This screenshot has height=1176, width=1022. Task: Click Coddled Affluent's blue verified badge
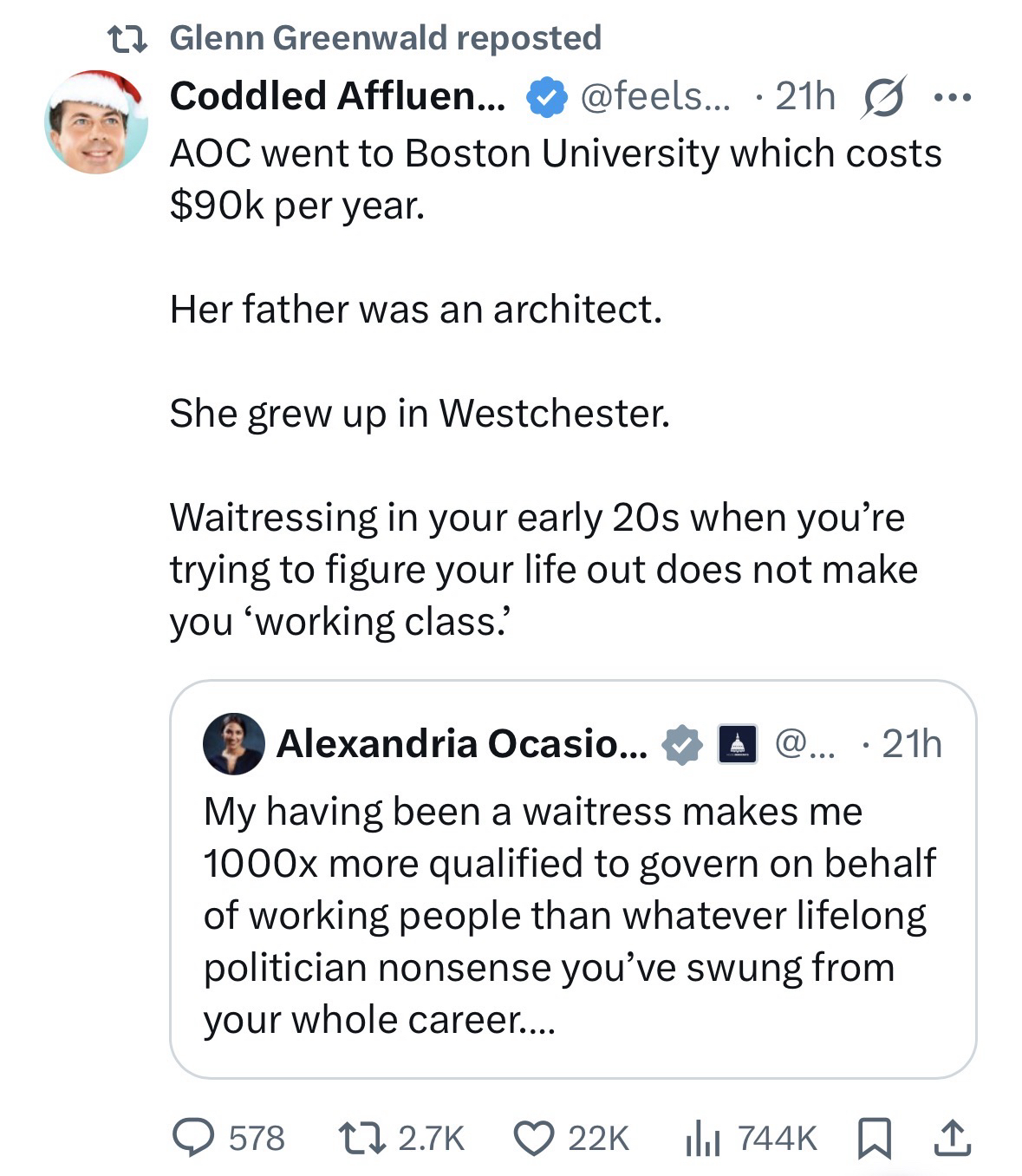(x=546, y=97)
